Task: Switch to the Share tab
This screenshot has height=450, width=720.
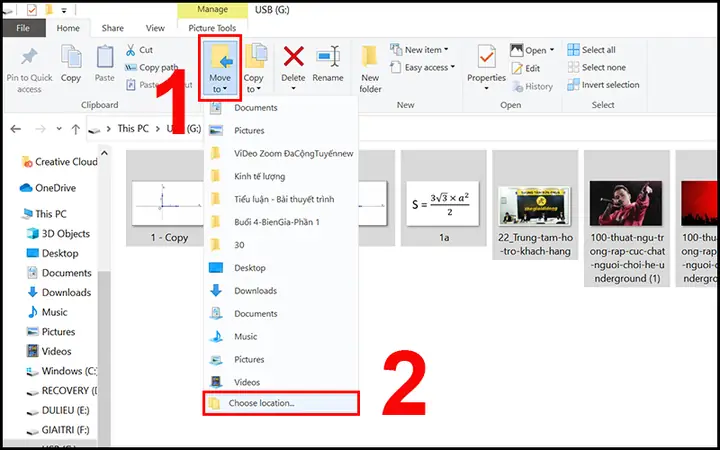Action: click(x=113, y=28)
